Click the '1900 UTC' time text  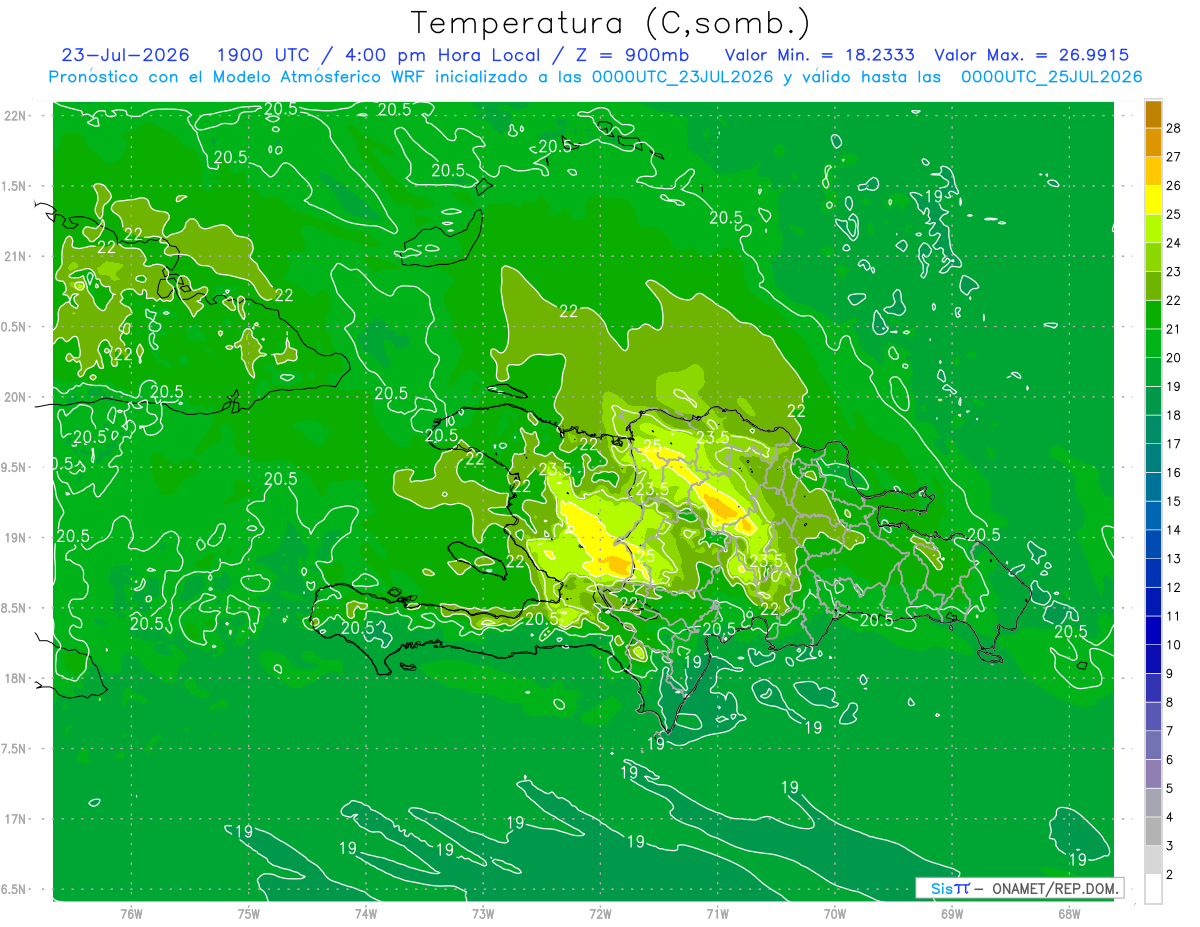262,55
